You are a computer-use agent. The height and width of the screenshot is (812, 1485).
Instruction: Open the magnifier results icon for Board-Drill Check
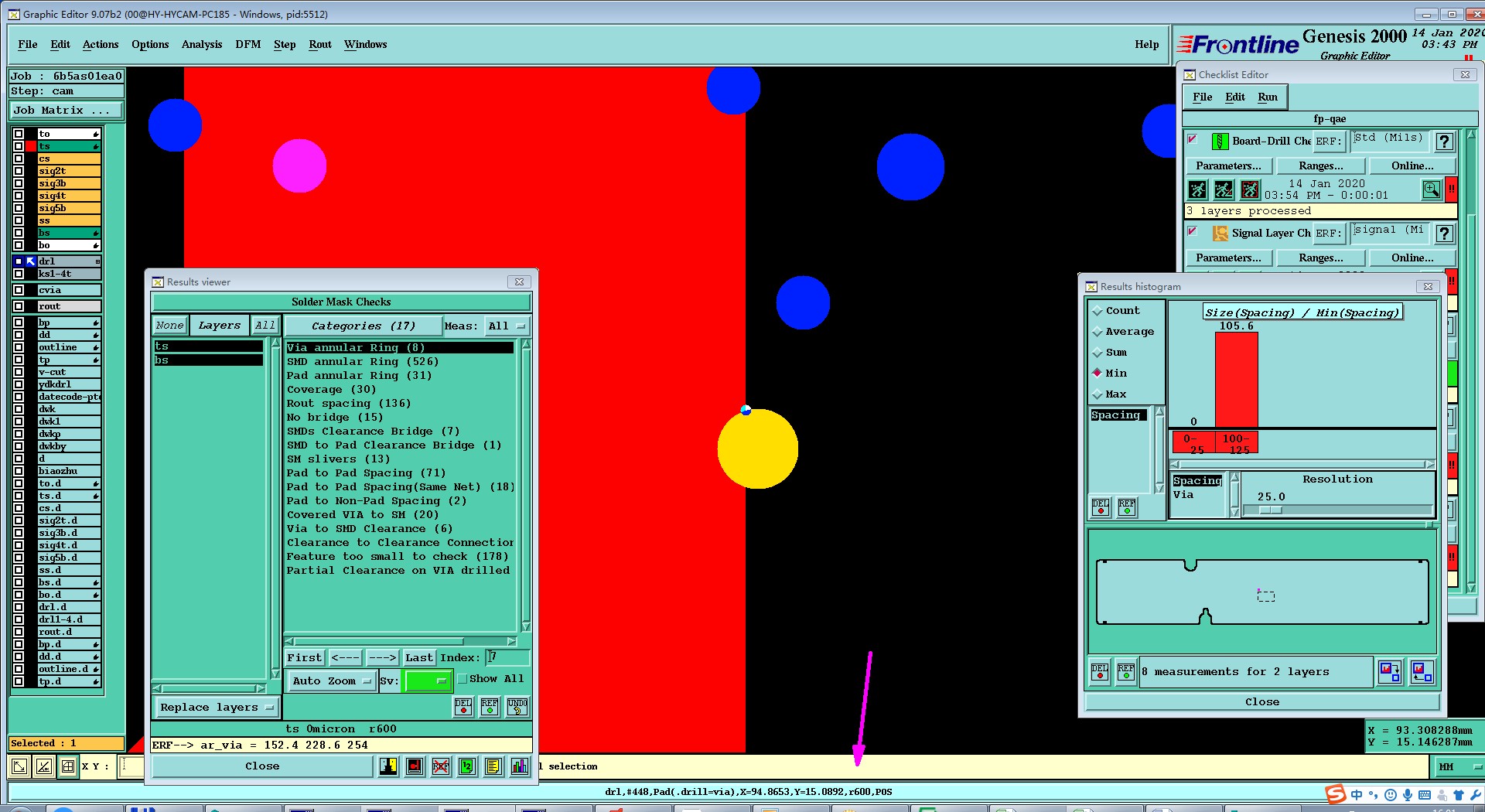(x=1432, y=189)
